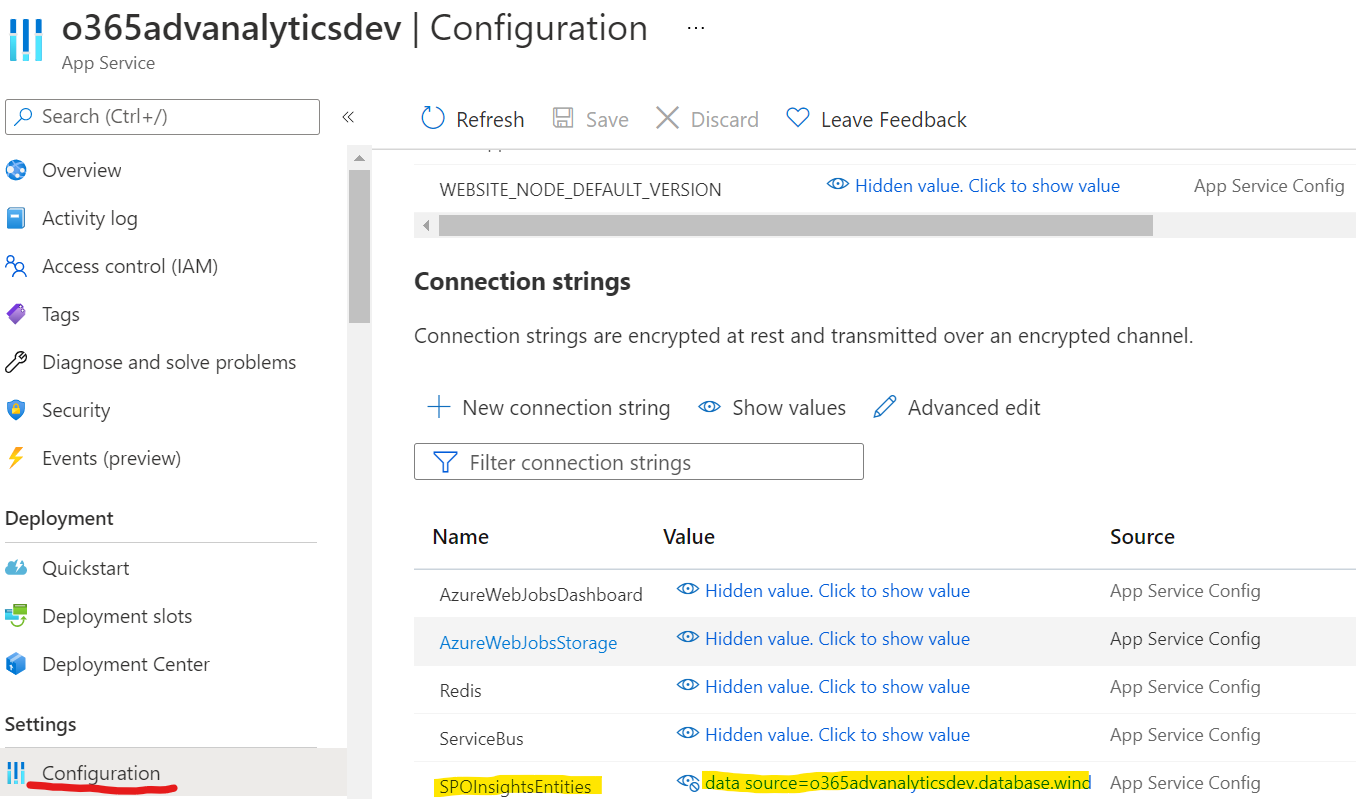Click the Refresh button label
Image resolution: width=1356 pixels, height=799 pixels.
tap(490, 120)
